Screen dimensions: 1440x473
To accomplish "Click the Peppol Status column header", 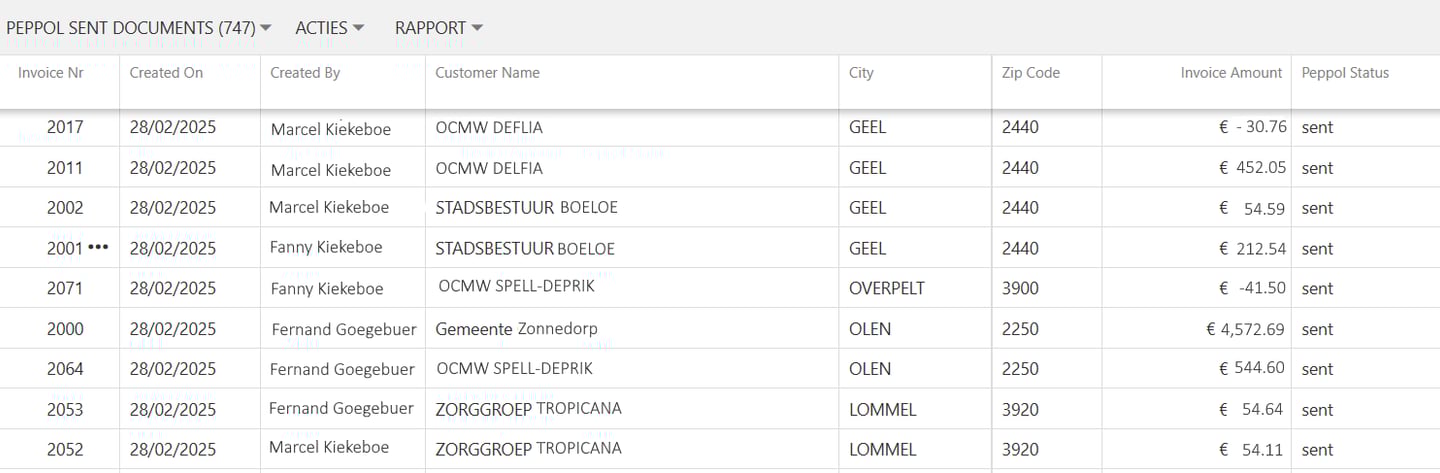I will (x=1344, y=73).
